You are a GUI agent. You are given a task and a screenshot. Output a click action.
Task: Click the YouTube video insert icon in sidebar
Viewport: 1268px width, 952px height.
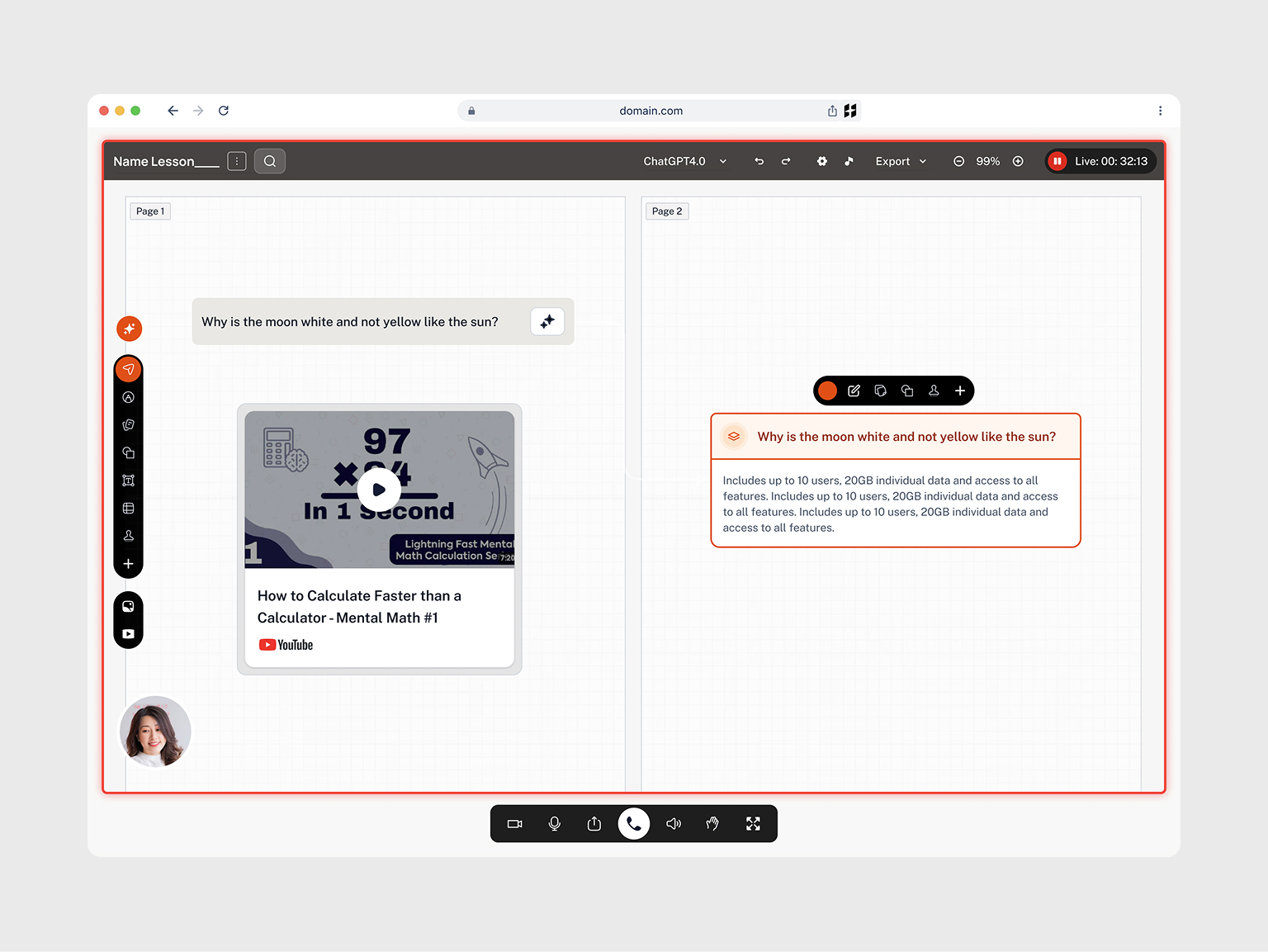pos(129,634)
